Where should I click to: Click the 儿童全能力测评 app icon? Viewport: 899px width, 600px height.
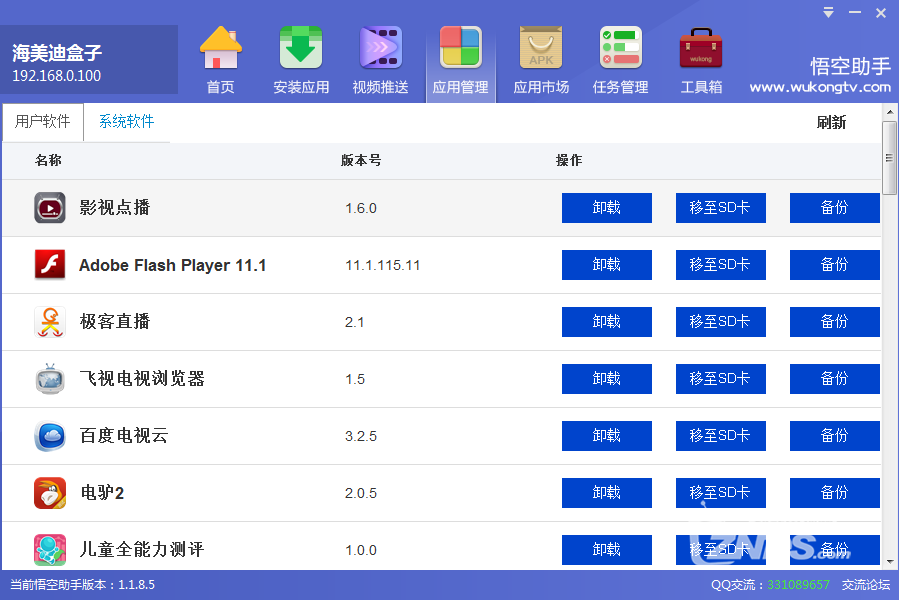(50, 550)
